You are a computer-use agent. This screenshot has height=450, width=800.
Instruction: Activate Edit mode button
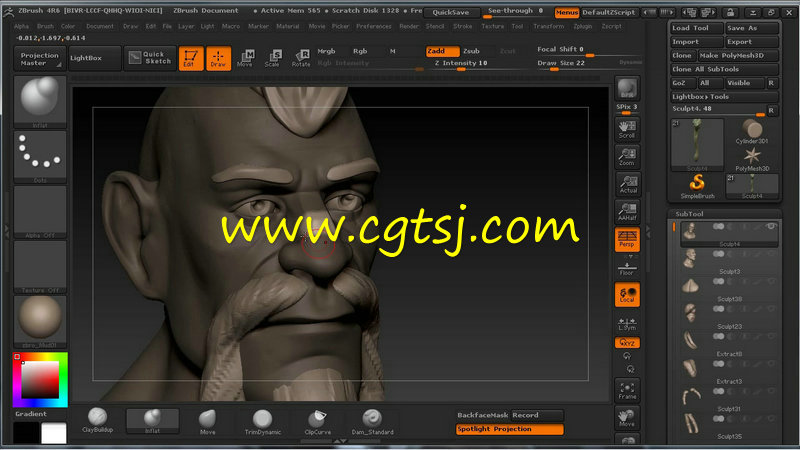pos(191,58)
